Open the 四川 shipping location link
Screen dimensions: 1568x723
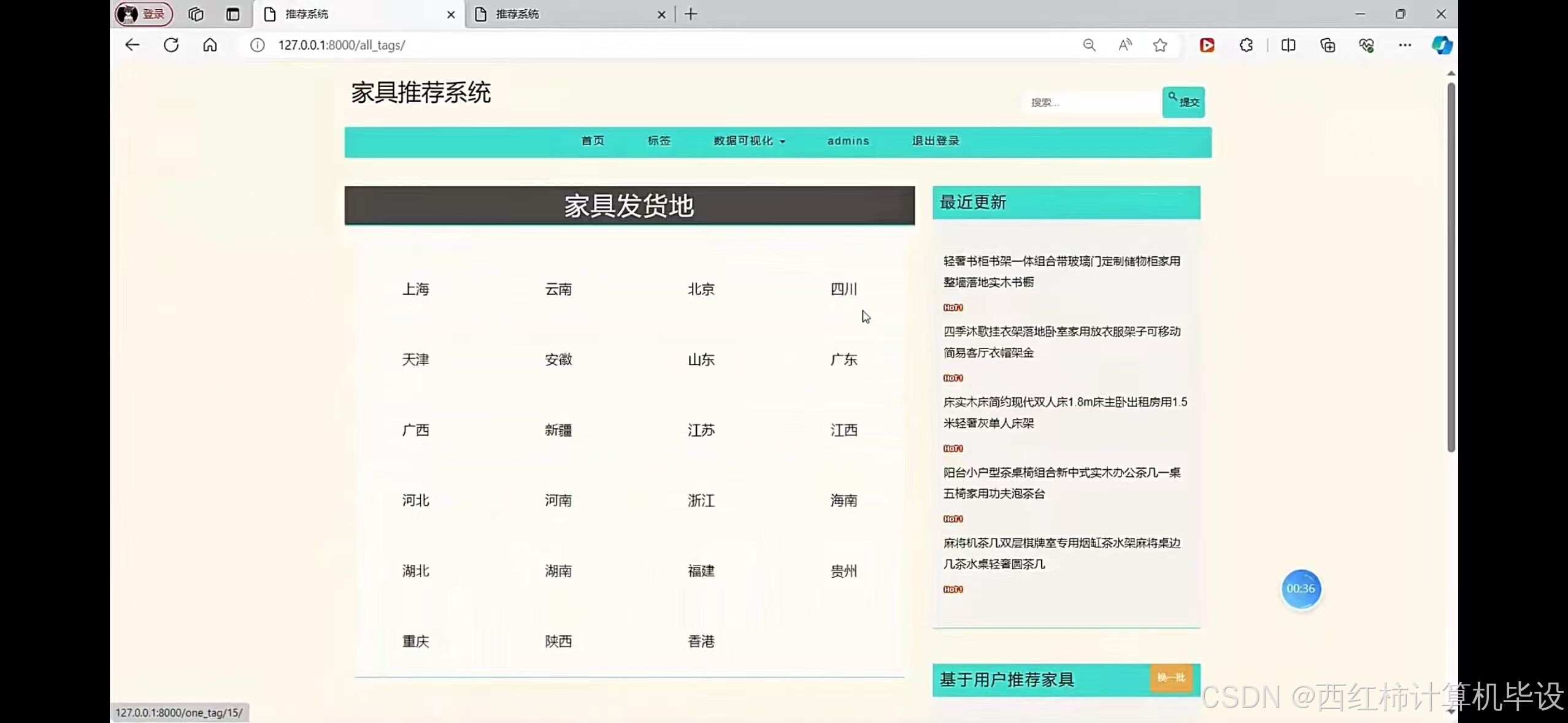844,289
